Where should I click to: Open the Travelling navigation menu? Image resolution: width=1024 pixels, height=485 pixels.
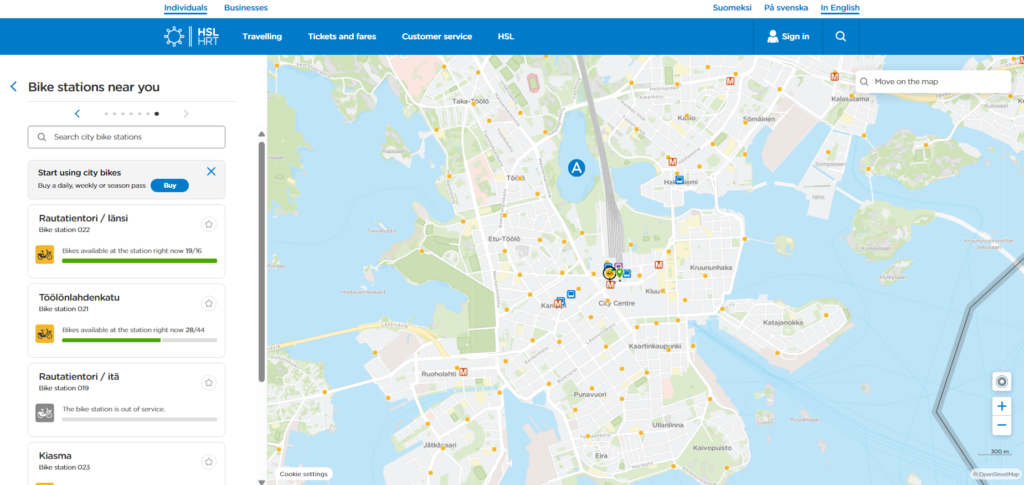(262, 37)
